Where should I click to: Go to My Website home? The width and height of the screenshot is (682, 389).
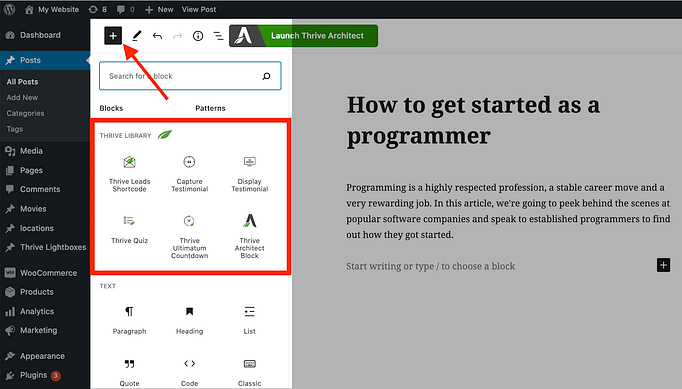click(52, 9)
